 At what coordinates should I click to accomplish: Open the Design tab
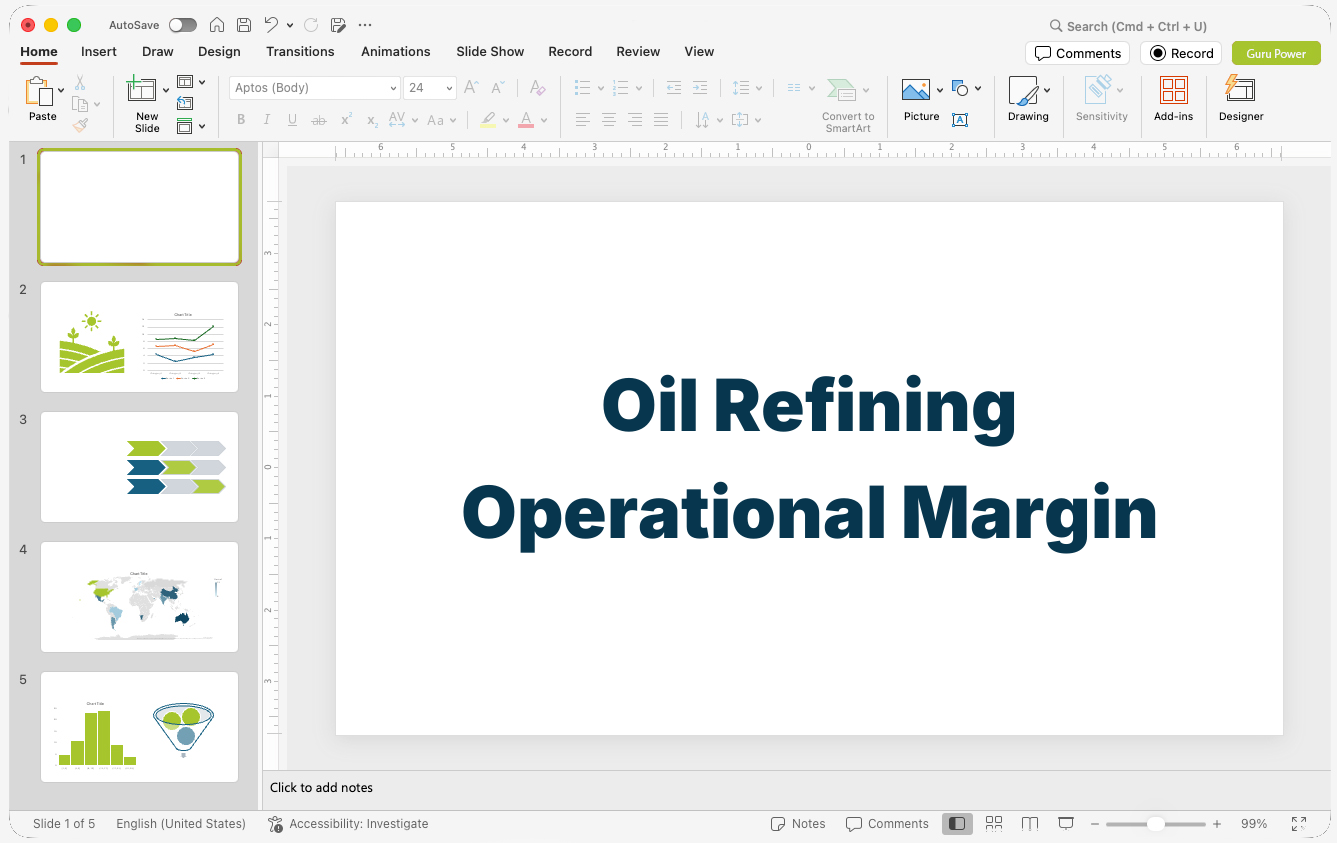pyautogui.click(x=219, y=52)
